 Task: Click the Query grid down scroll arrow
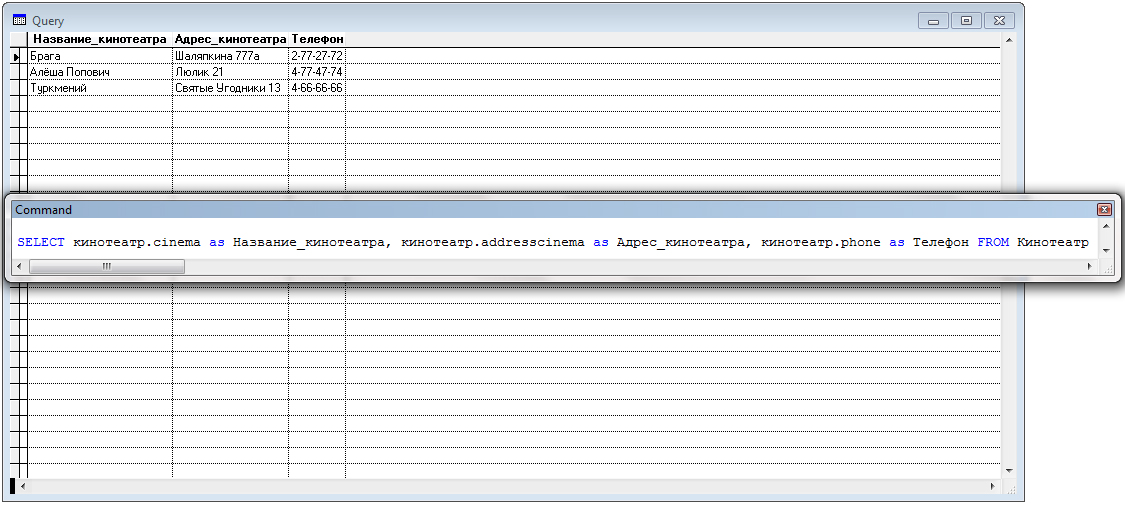coord(1009,470)
